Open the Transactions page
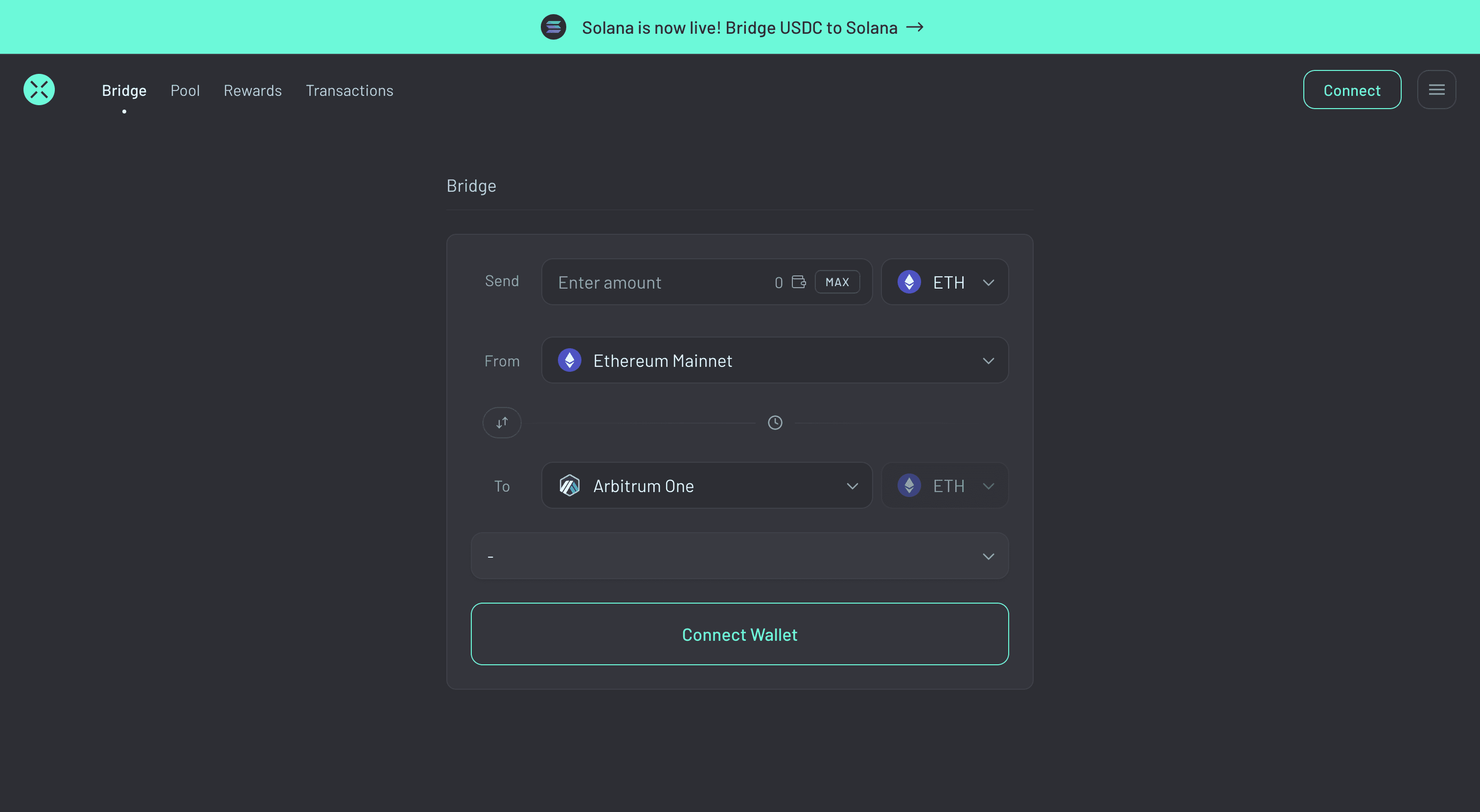The width and height of the screenshot is (1480, 812). click(x=349, y=90)
